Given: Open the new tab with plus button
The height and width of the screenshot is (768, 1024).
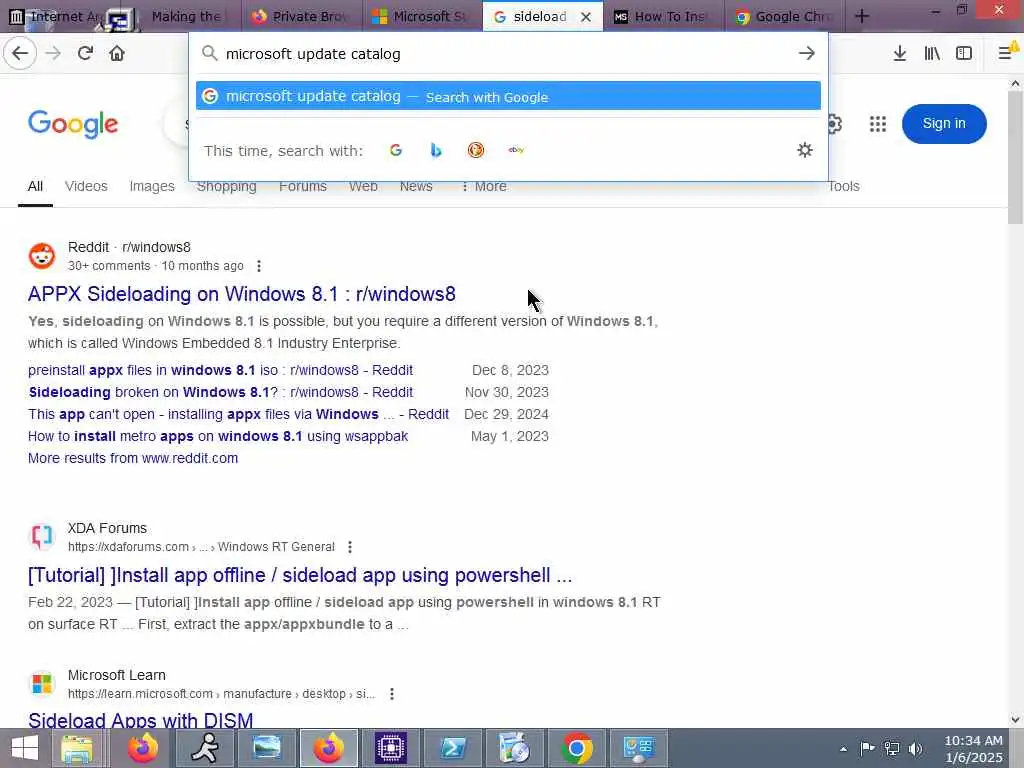Looking at the screenshot, I should point(862,16).
